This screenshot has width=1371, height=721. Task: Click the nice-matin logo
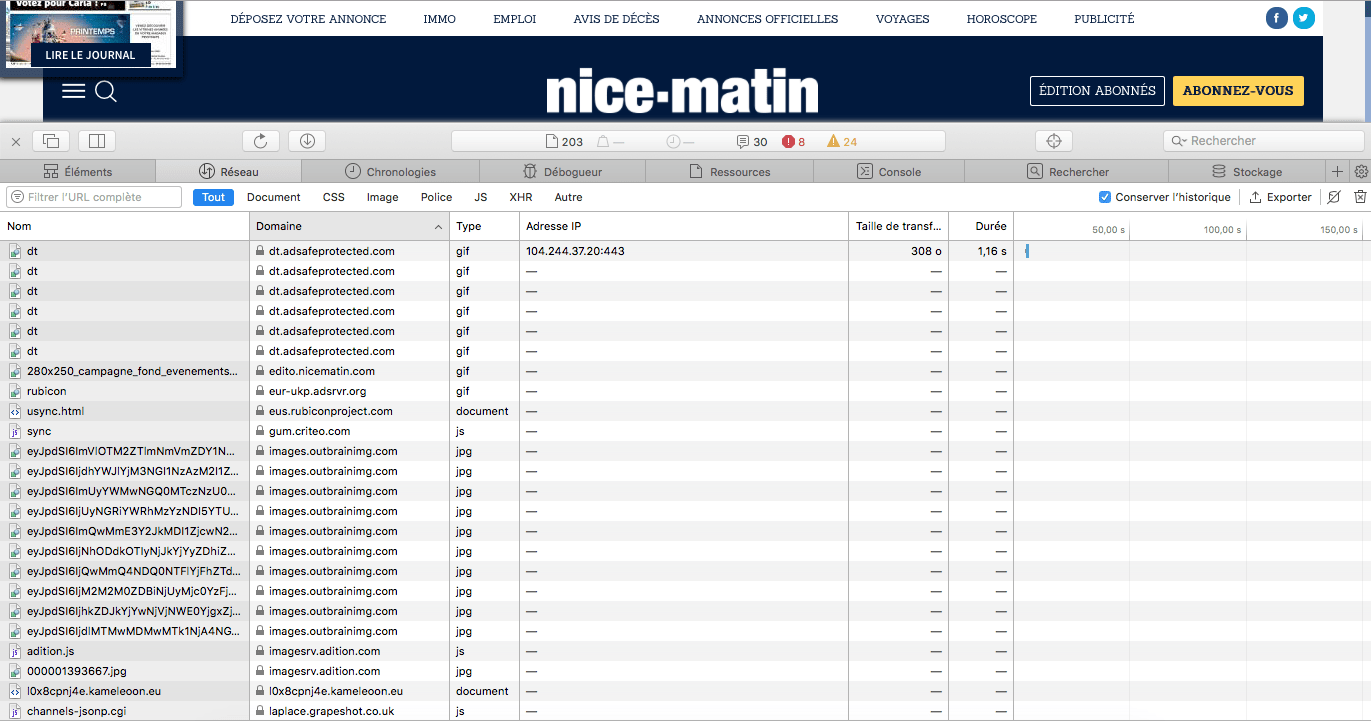point(682,92)
